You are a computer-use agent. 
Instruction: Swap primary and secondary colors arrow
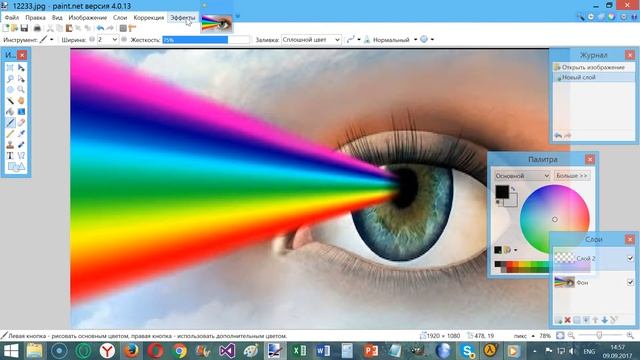pos(513,189)
